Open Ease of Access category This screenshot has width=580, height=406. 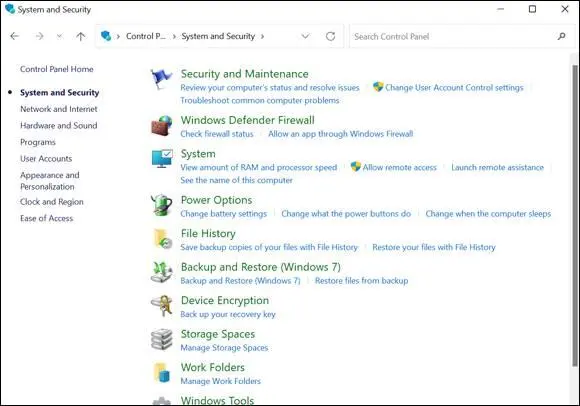tap(46, 219)
